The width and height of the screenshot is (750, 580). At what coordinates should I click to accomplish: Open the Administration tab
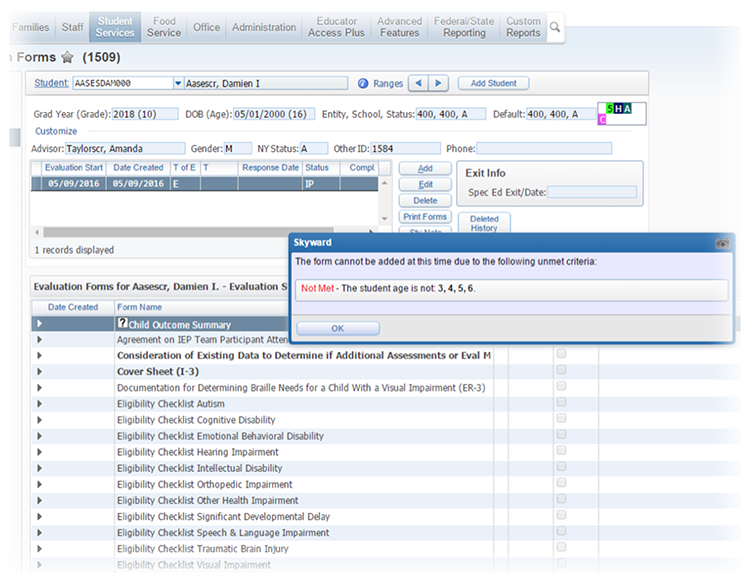(x=264, y=27)
